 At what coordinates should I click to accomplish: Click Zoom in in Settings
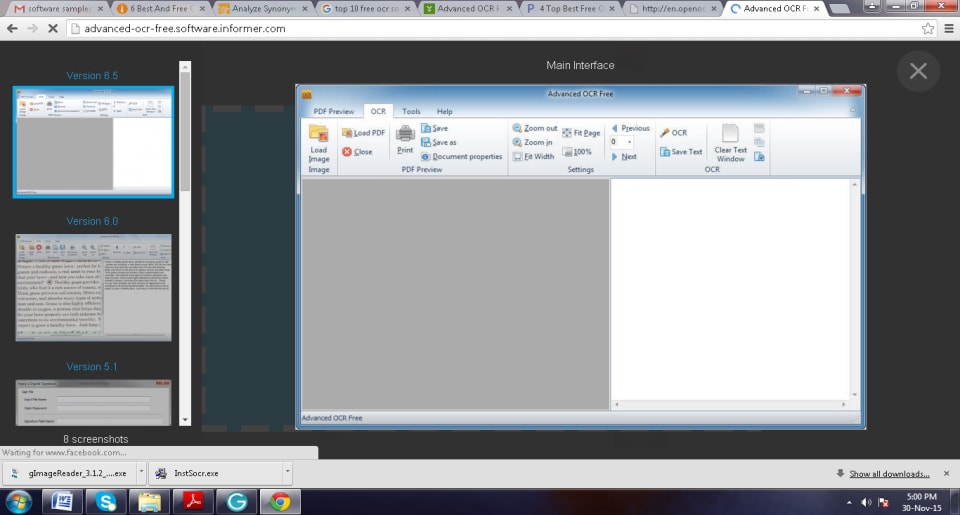533,142
